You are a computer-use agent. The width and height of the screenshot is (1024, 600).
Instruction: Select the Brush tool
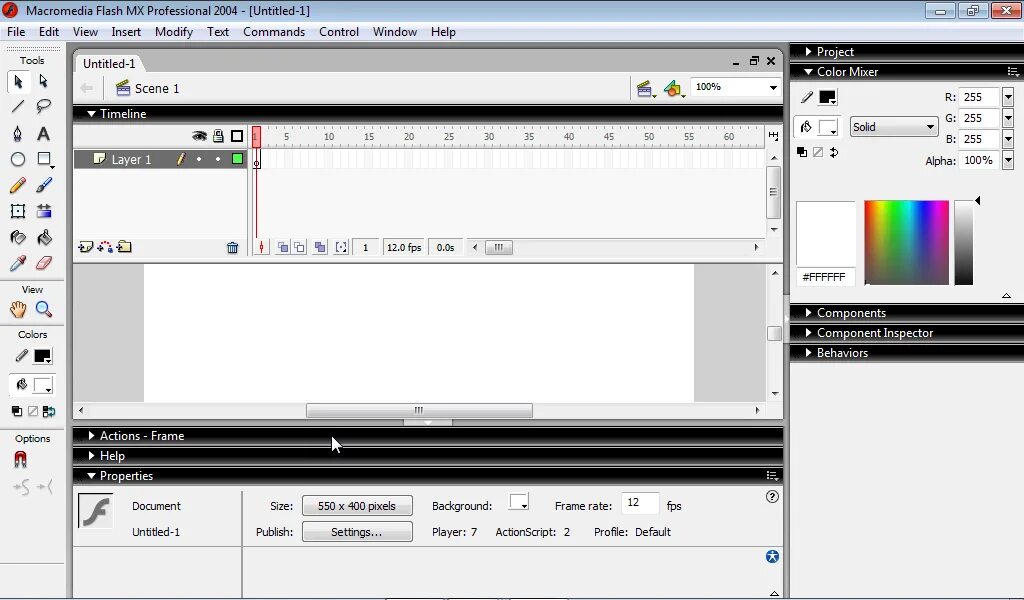(44, 185)
